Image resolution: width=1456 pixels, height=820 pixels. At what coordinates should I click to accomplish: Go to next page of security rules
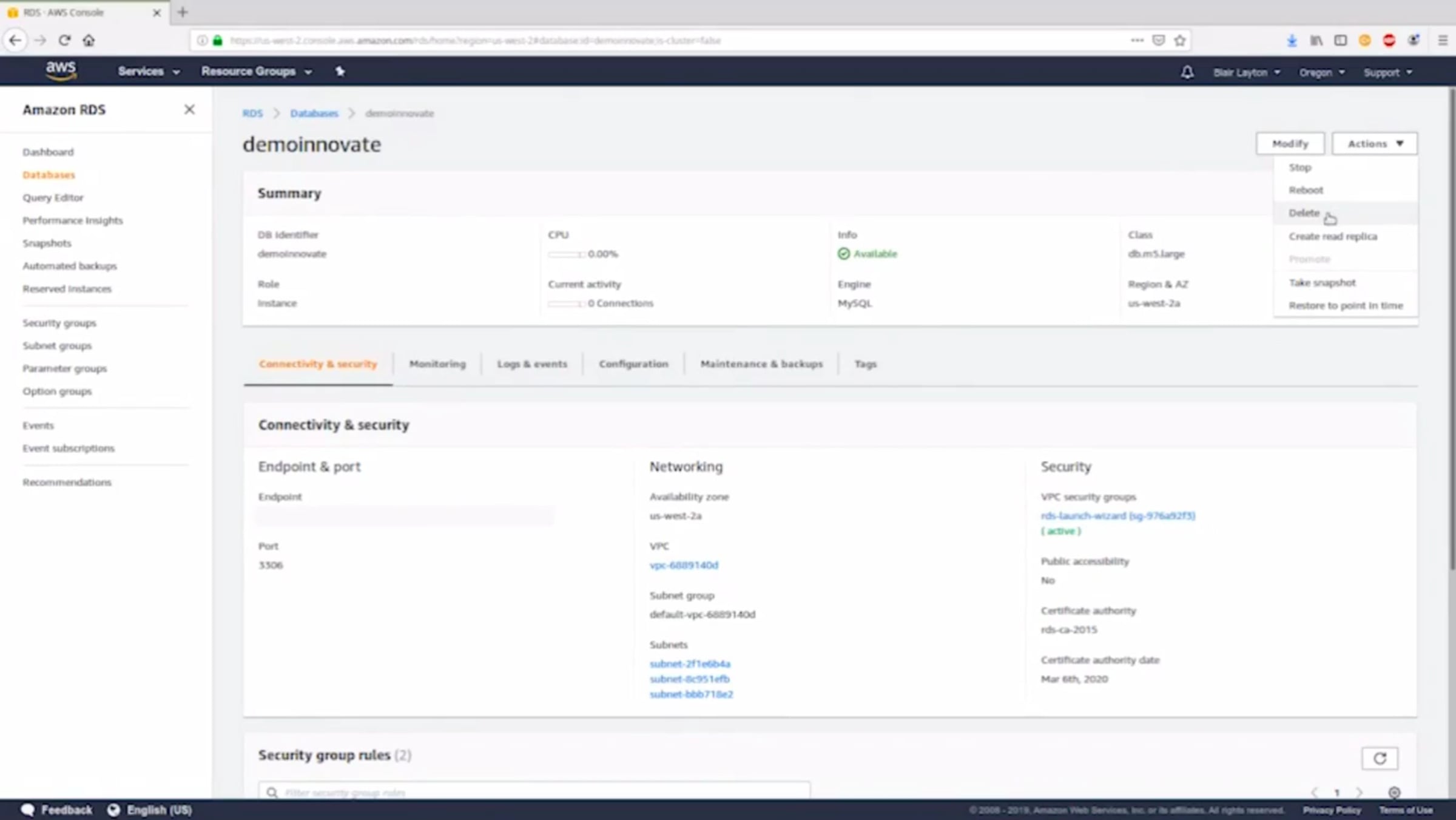point(1360,792)
